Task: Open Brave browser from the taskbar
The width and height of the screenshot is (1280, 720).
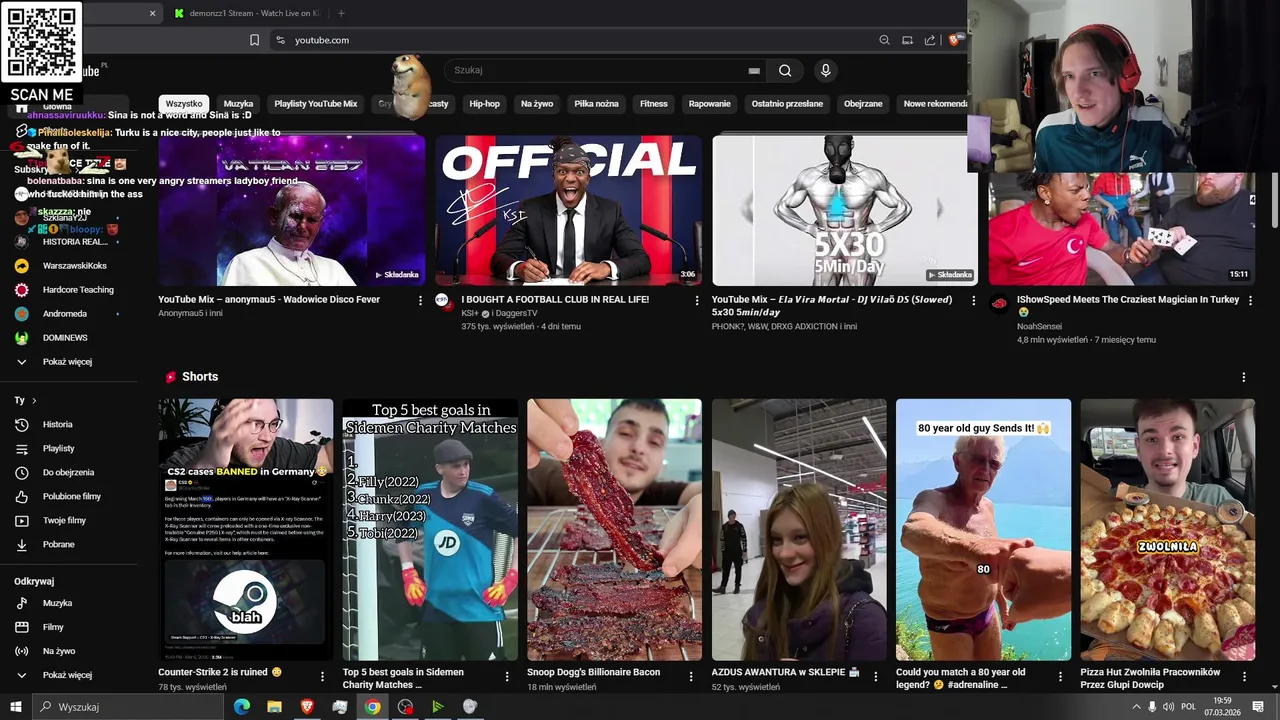Action: coord(307,707)
